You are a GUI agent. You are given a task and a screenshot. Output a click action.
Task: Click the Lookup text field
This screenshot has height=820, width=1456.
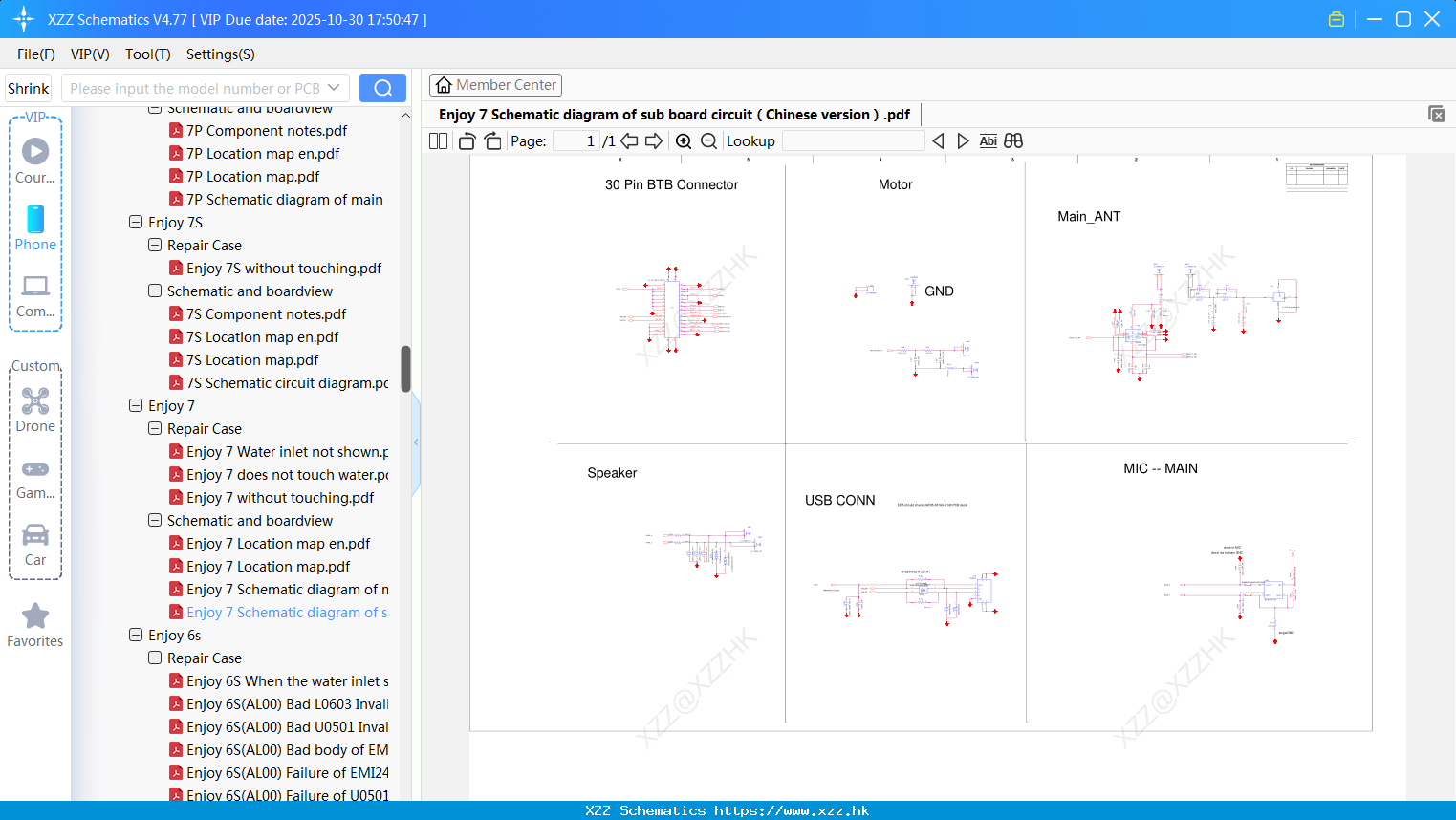[853, 141]
